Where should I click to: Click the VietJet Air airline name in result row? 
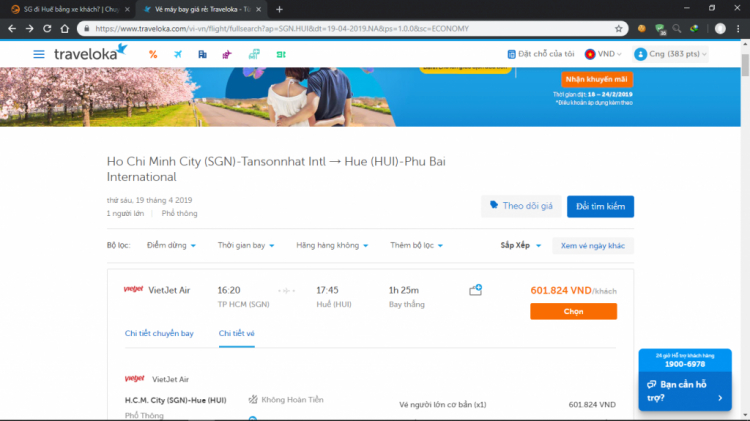169,290
